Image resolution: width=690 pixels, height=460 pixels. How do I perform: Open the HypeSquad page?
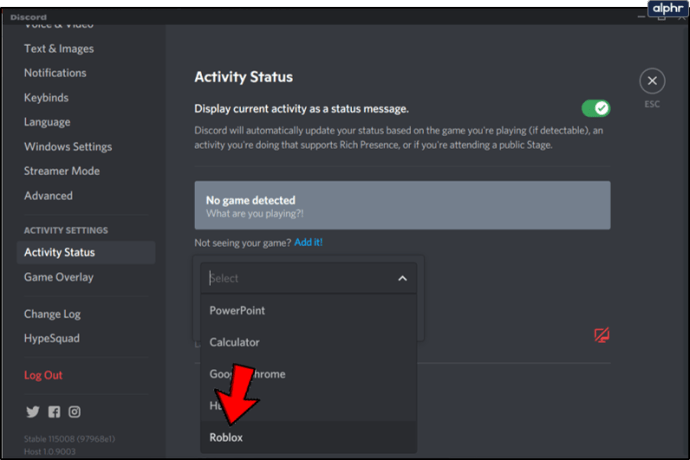pyautogui.click(x=51, y=338)
